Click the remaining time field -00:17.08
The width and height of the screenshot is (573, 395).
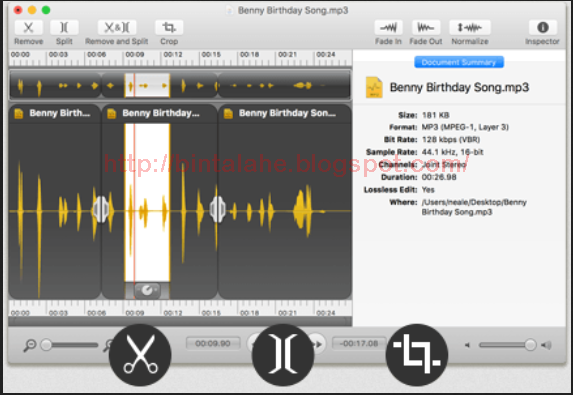[359, 343]
